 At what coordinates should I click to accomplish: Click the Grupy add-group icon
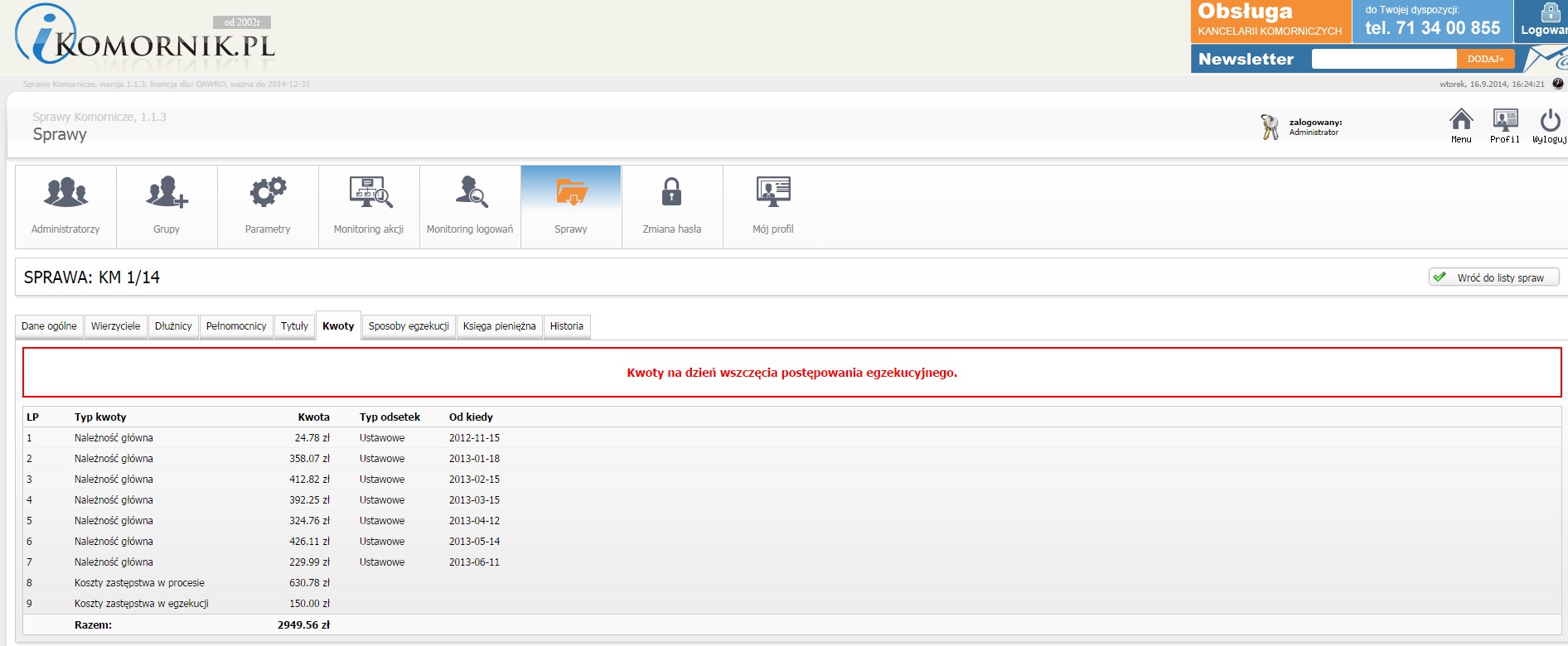[x=167, y=192]
